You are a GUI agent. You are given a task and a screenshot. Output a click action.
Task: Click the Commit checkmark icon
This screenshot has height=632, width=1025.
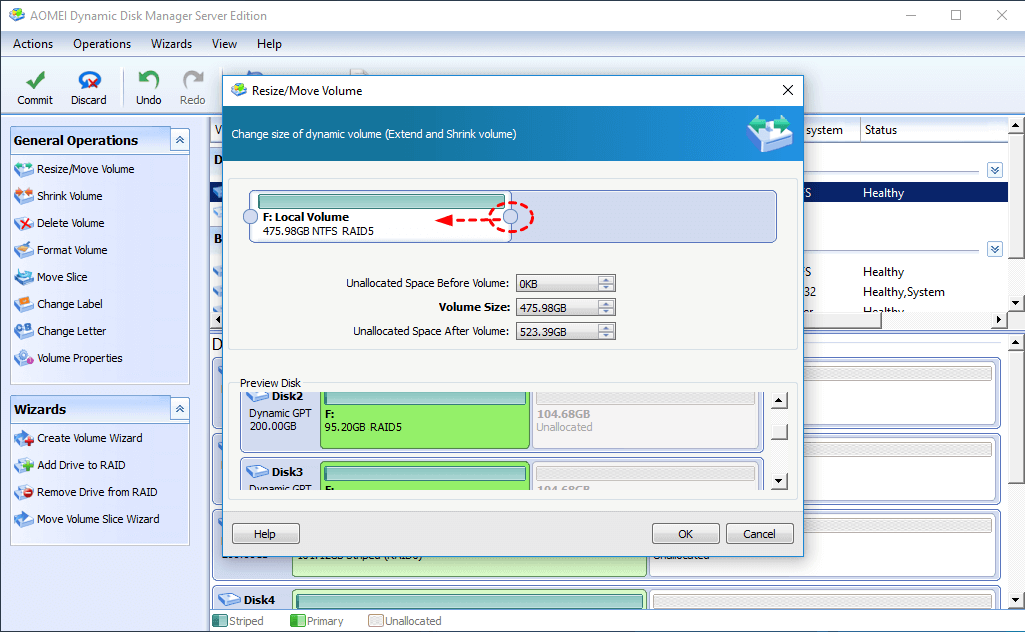pos(35,80)
